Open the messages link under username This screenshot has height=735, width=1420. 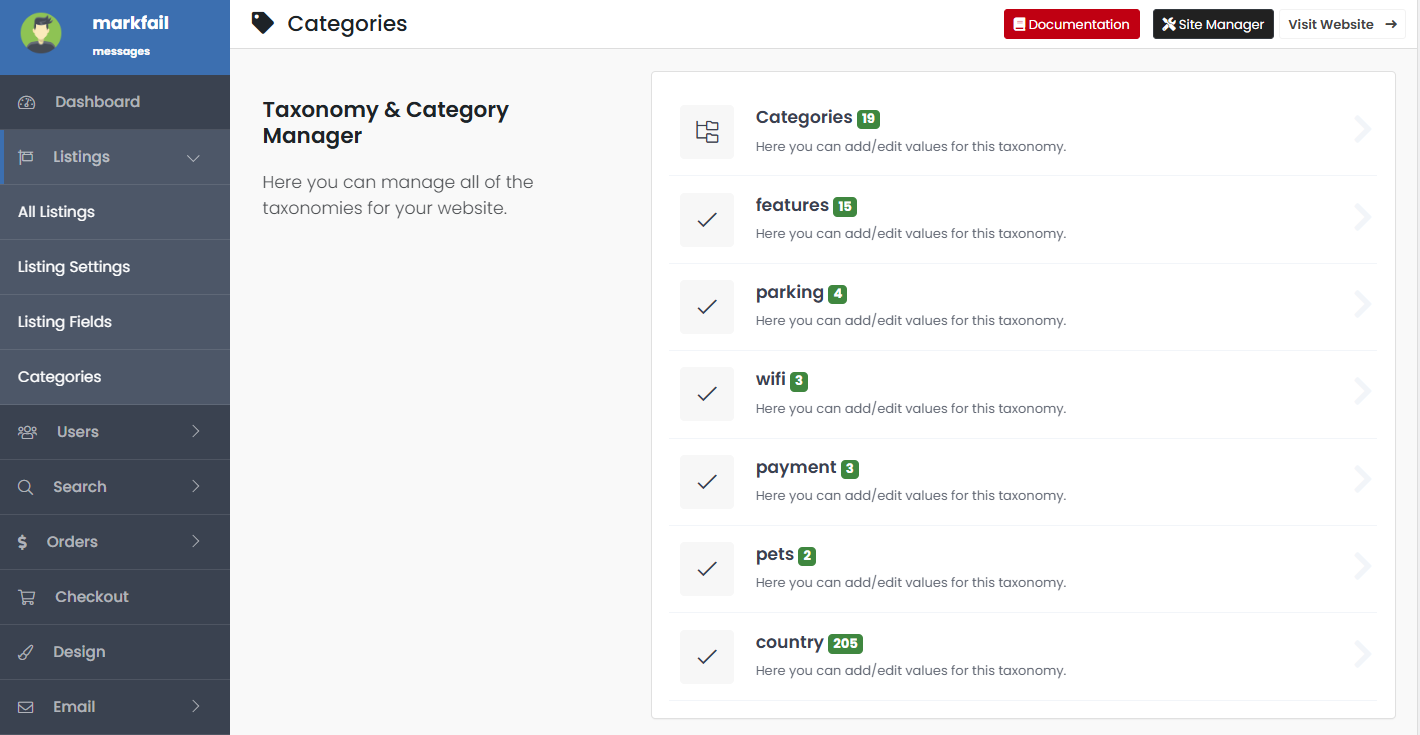pos(121,51)
